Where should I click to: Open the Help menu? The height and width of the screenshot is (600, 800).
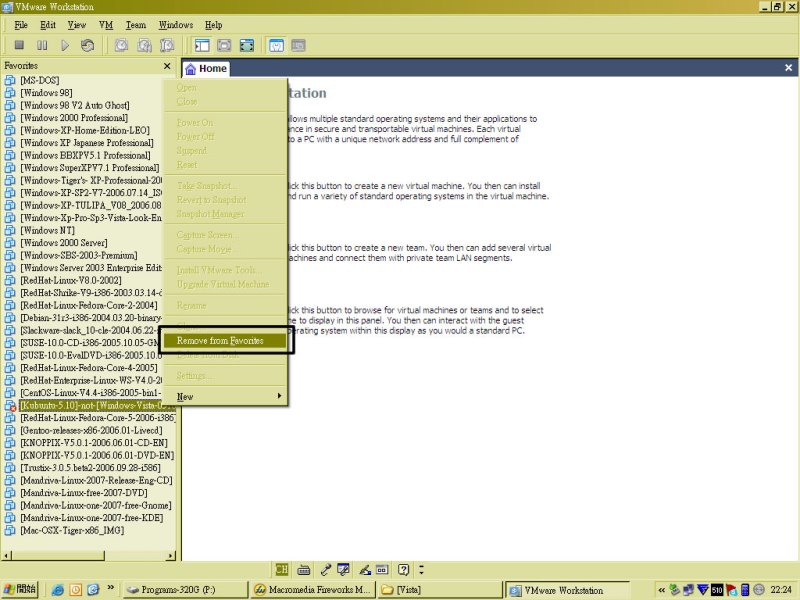(x=213, y=24)
